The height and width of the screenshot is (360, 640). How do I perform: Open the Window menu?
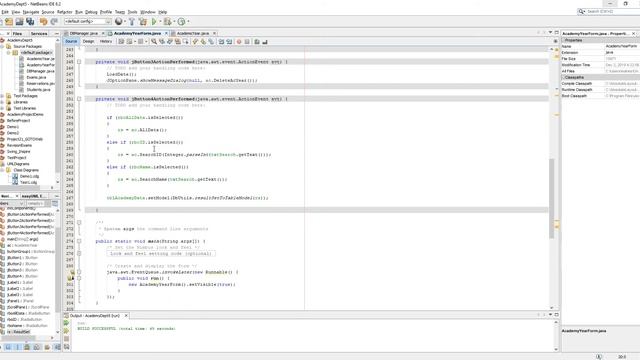tap(148, 12)
